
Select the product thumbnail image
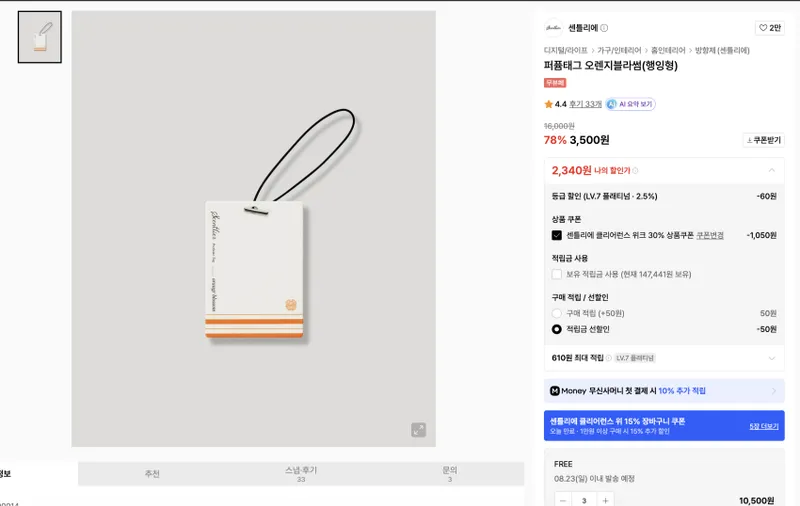40,37
